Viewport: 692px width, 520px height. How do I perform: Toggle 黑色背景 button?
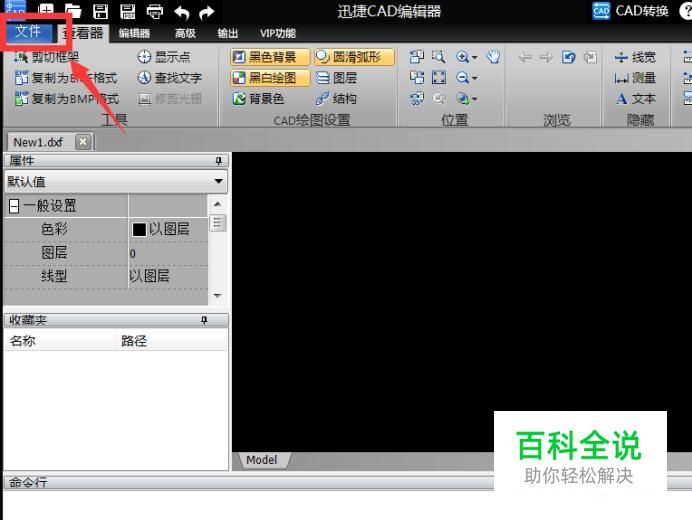(270, 57)
